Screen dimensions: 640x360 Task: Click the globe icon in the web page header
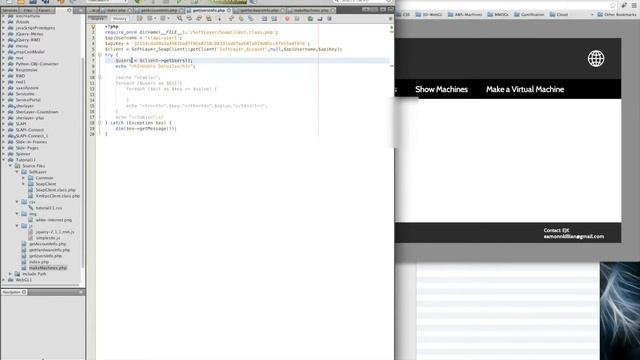pos(596,58)
